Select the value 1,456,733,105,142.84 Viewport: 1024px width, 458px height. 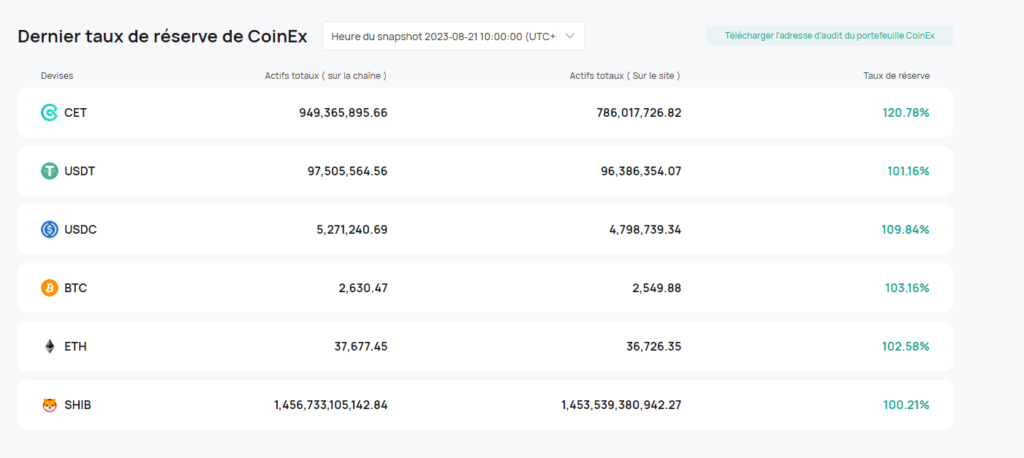331,405
